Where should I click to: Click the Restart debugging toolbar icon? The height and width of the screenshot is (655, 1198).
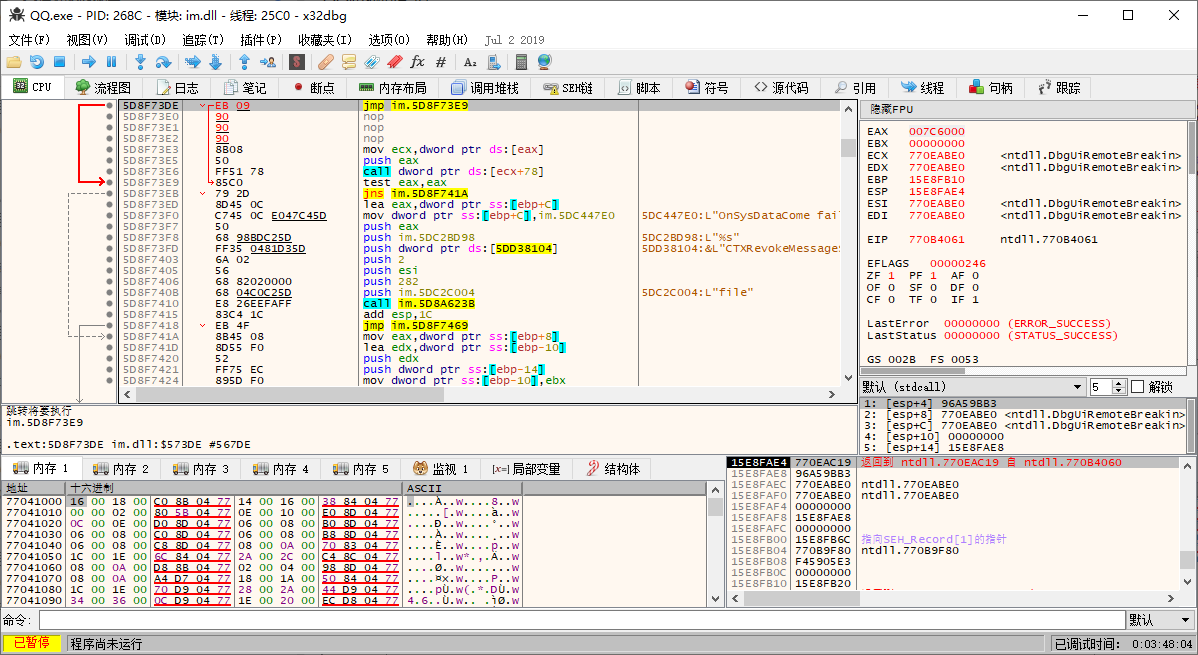(37, 62)
